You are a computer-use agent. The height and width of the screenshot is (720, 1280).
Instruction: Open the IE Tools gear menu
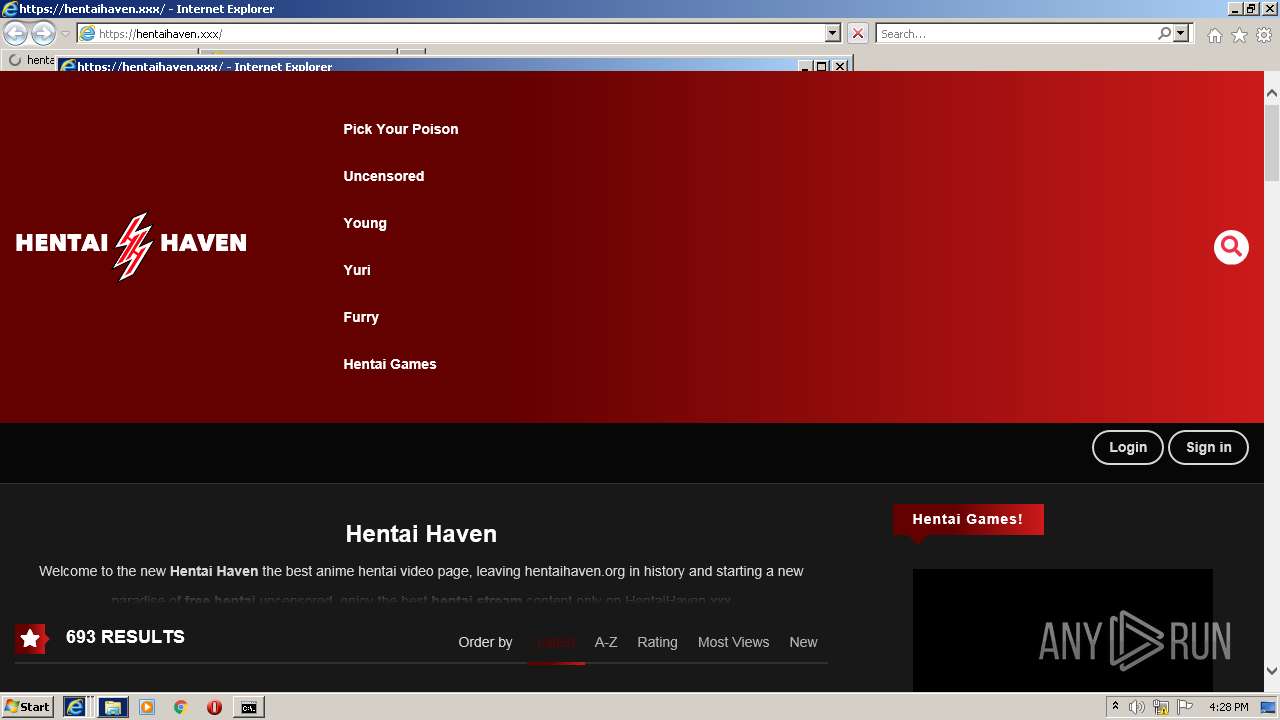[x=1264, y=35]
